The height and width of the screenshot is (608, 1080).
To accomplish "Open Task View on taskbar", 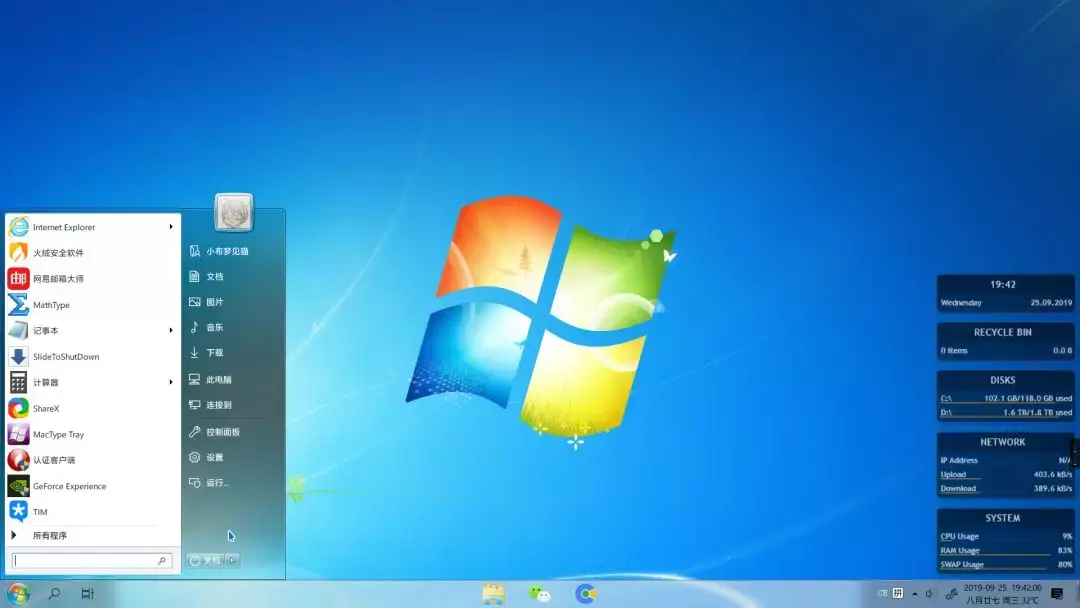I will [x=87, y=594].
